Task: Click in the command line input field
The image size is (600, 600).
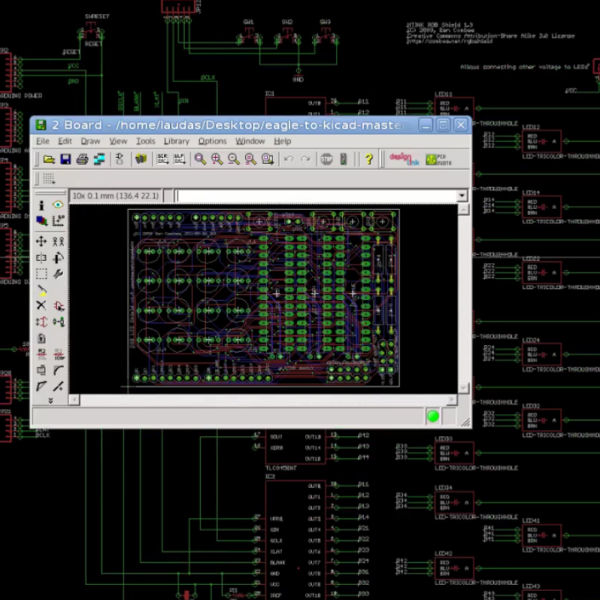Action: coord(316,196)
